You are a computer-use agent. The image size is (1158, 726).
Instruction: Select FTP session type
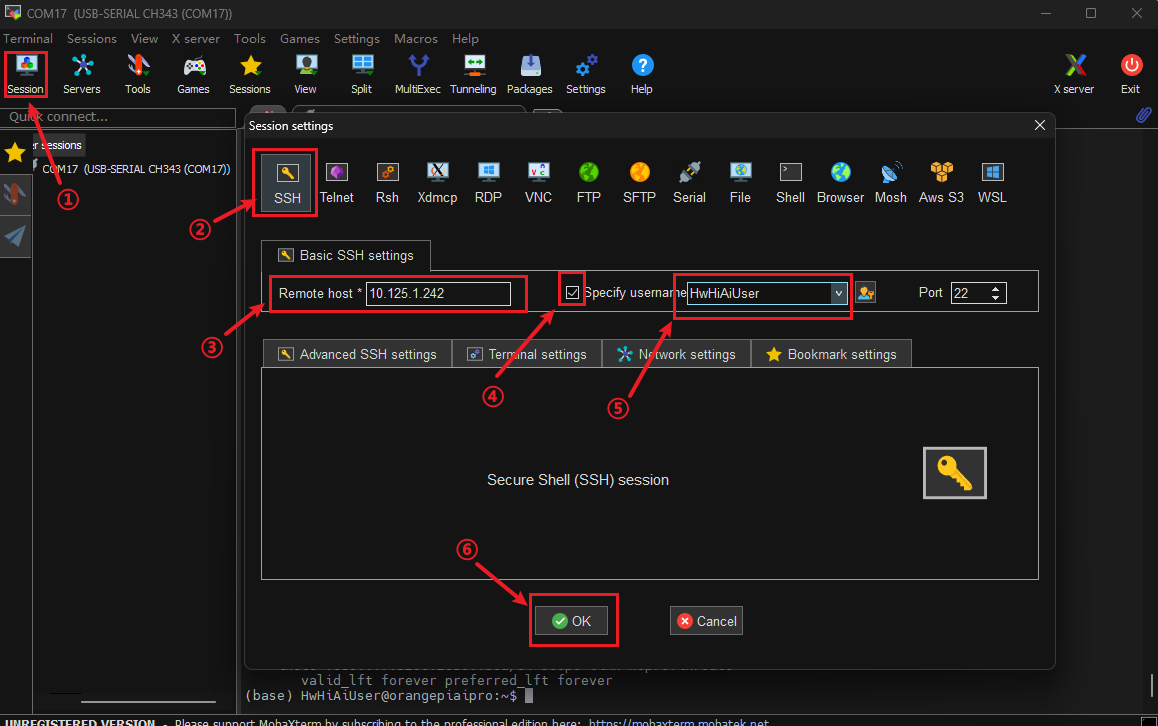click(589, 183)
